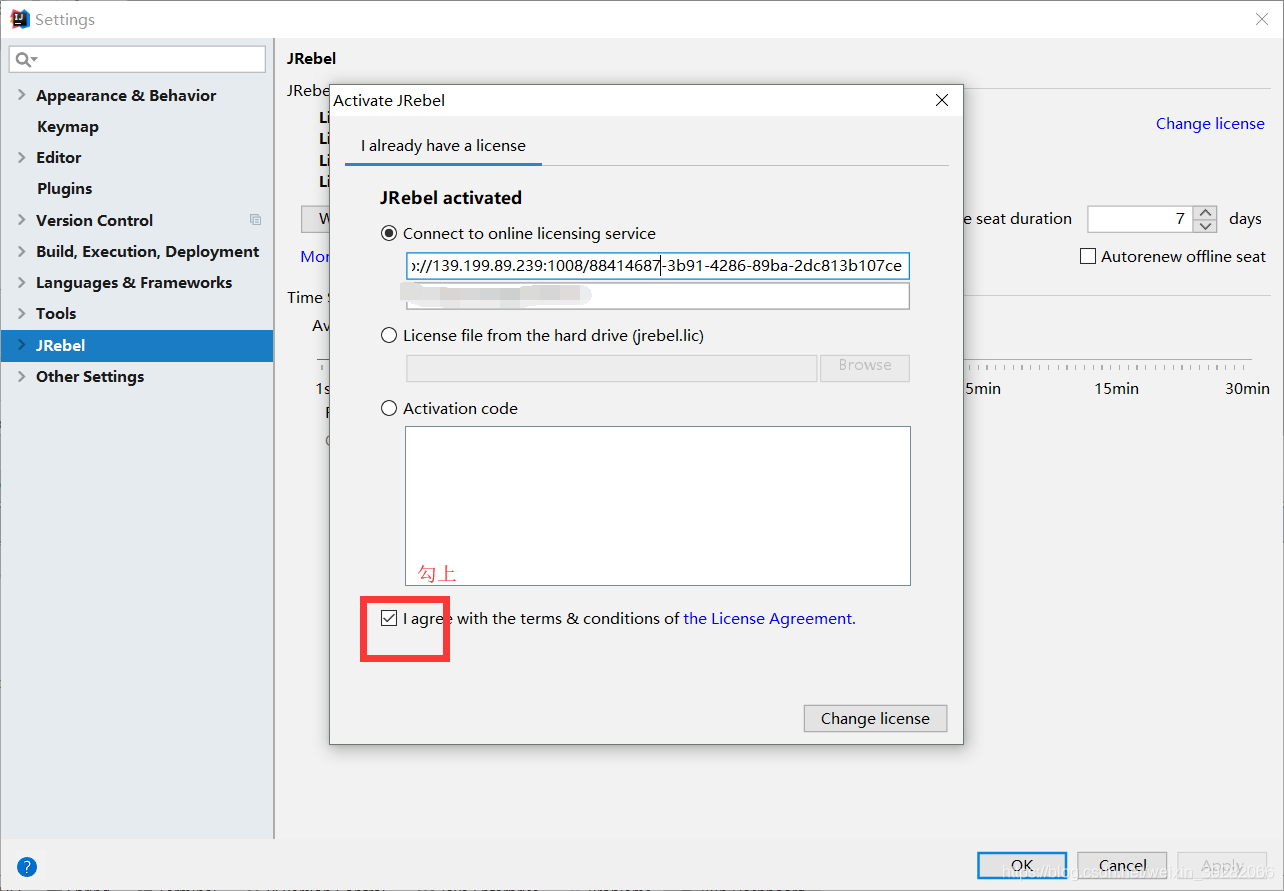This screenshot has width=1284, height=891.
Task: Open Other Settings in the tree
Action: click(90, 377)
